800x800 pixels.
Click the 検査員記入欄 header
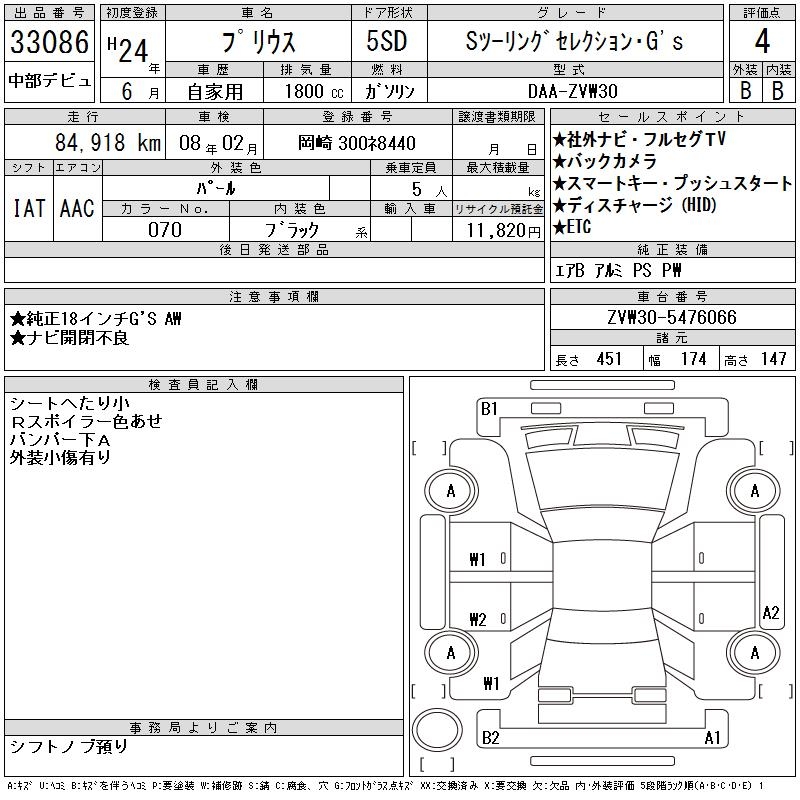[204, 385]
